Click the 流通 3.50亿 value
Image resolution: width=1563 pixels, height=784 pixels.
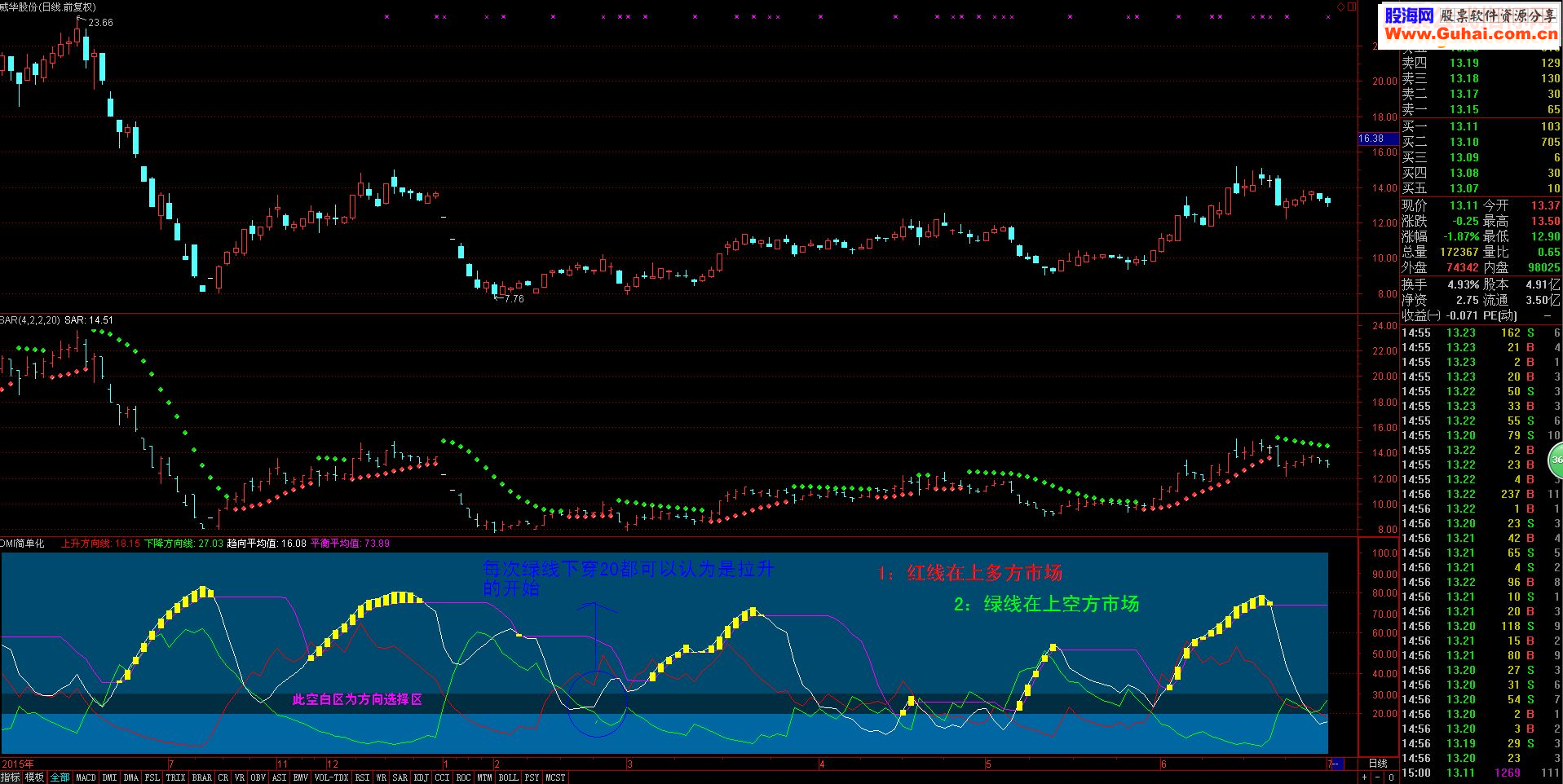point(1542,300)
